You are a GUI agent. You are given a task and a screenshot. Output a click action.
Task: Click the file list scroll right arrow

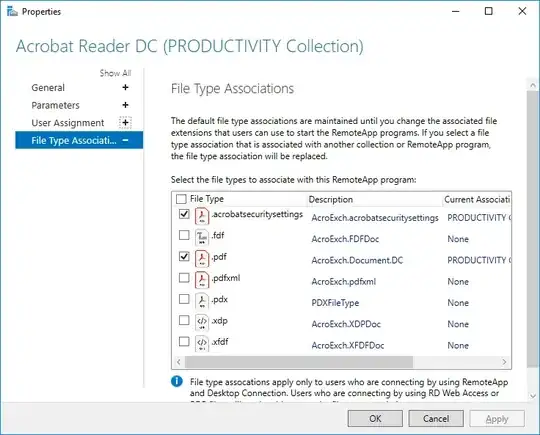click(504, 362)
